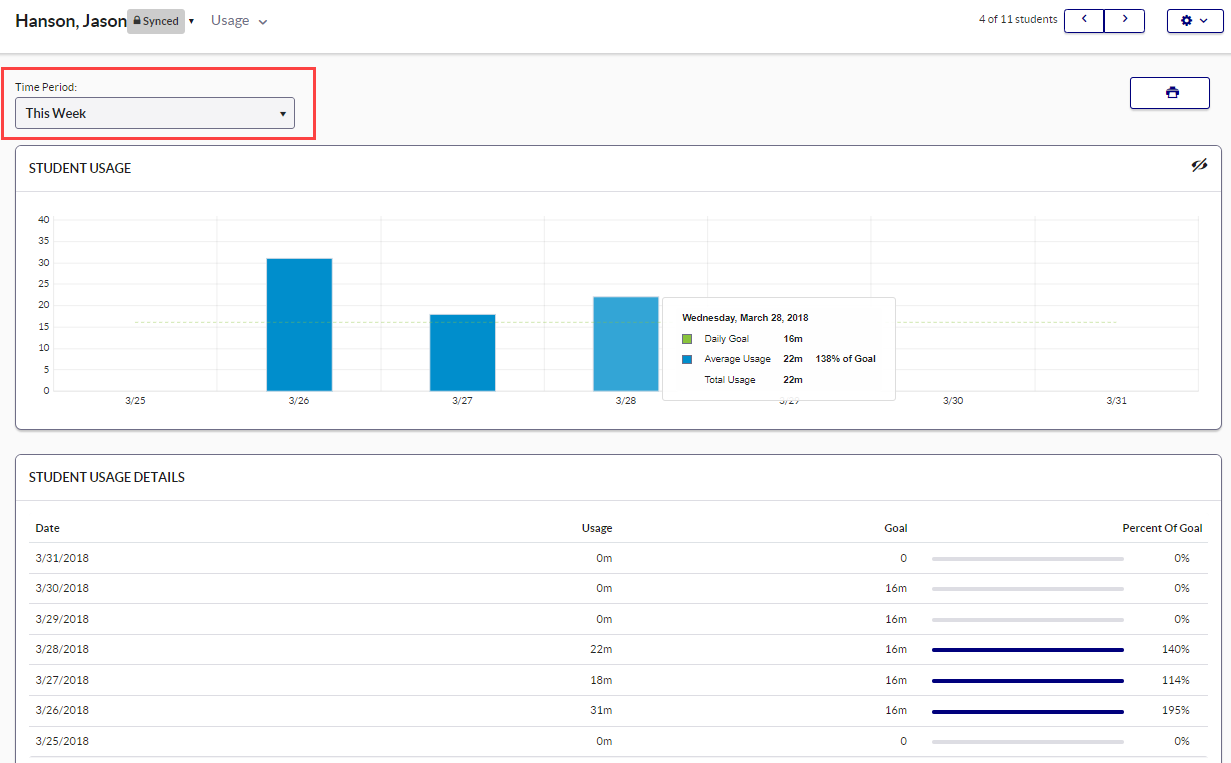Hide the Student Usage chart panel

[x=1199, y=166]
